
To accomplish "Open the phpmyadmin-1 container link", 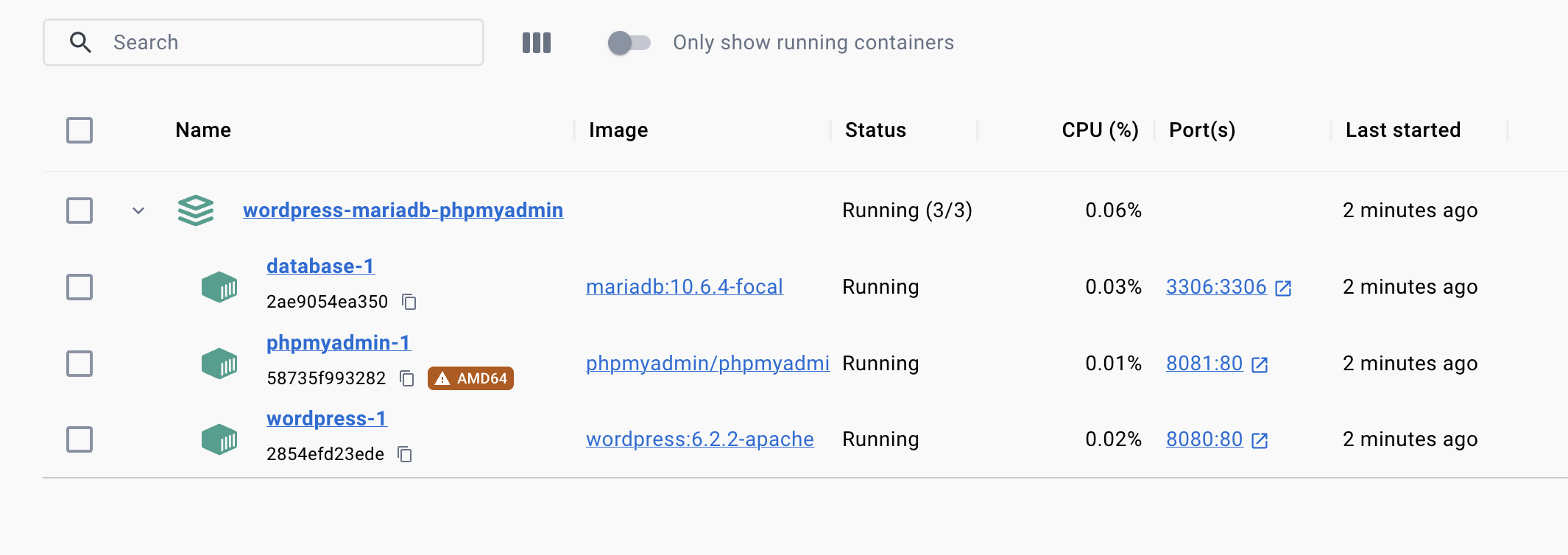I will pyautogui.click(x=339, y=343).
